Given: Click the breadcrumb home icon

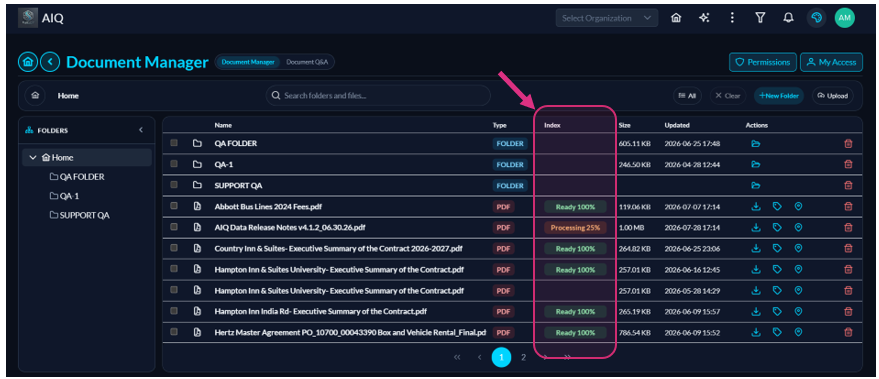Looking at the screenshot, I should pos(35,95).
